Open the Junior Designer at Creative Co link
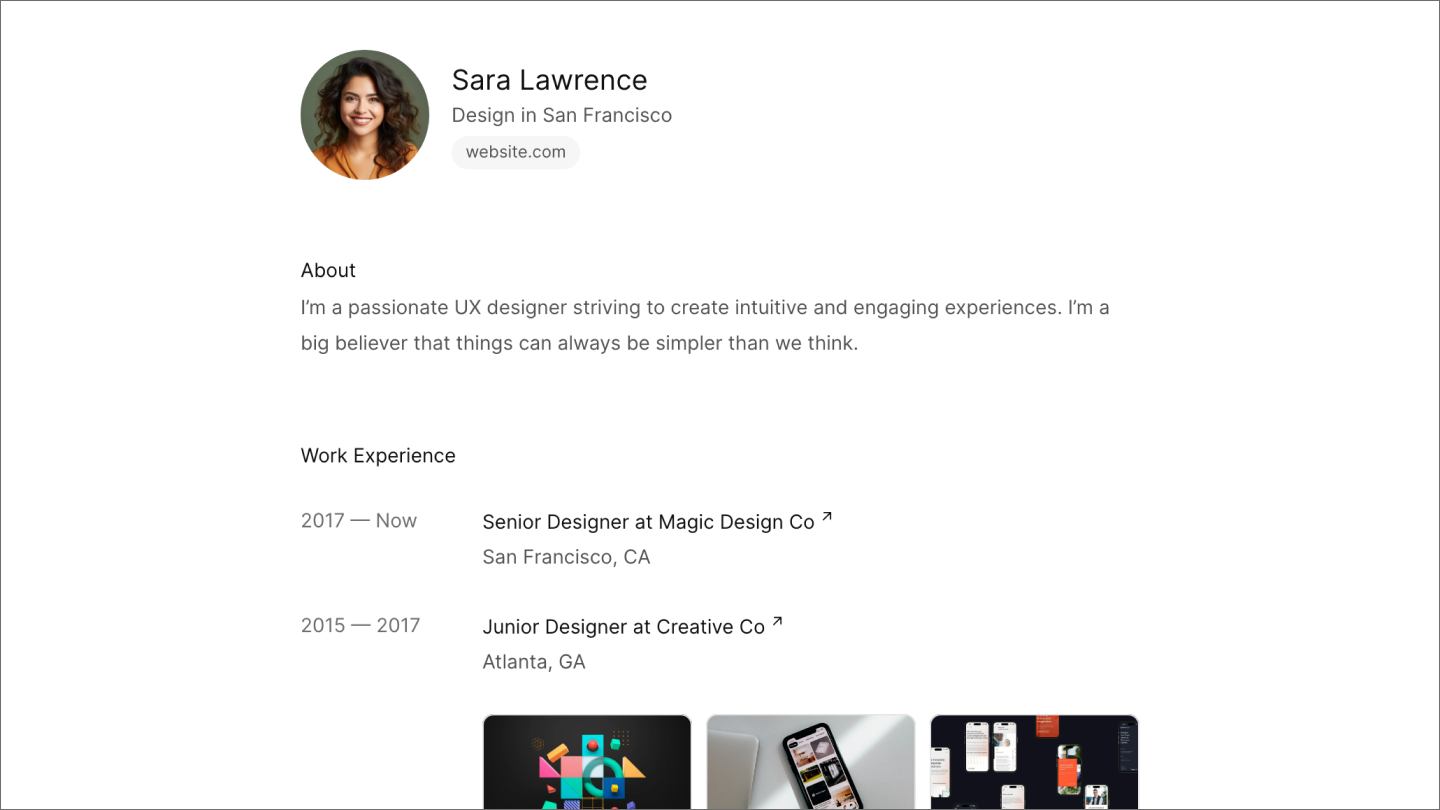 pos(624,626)
